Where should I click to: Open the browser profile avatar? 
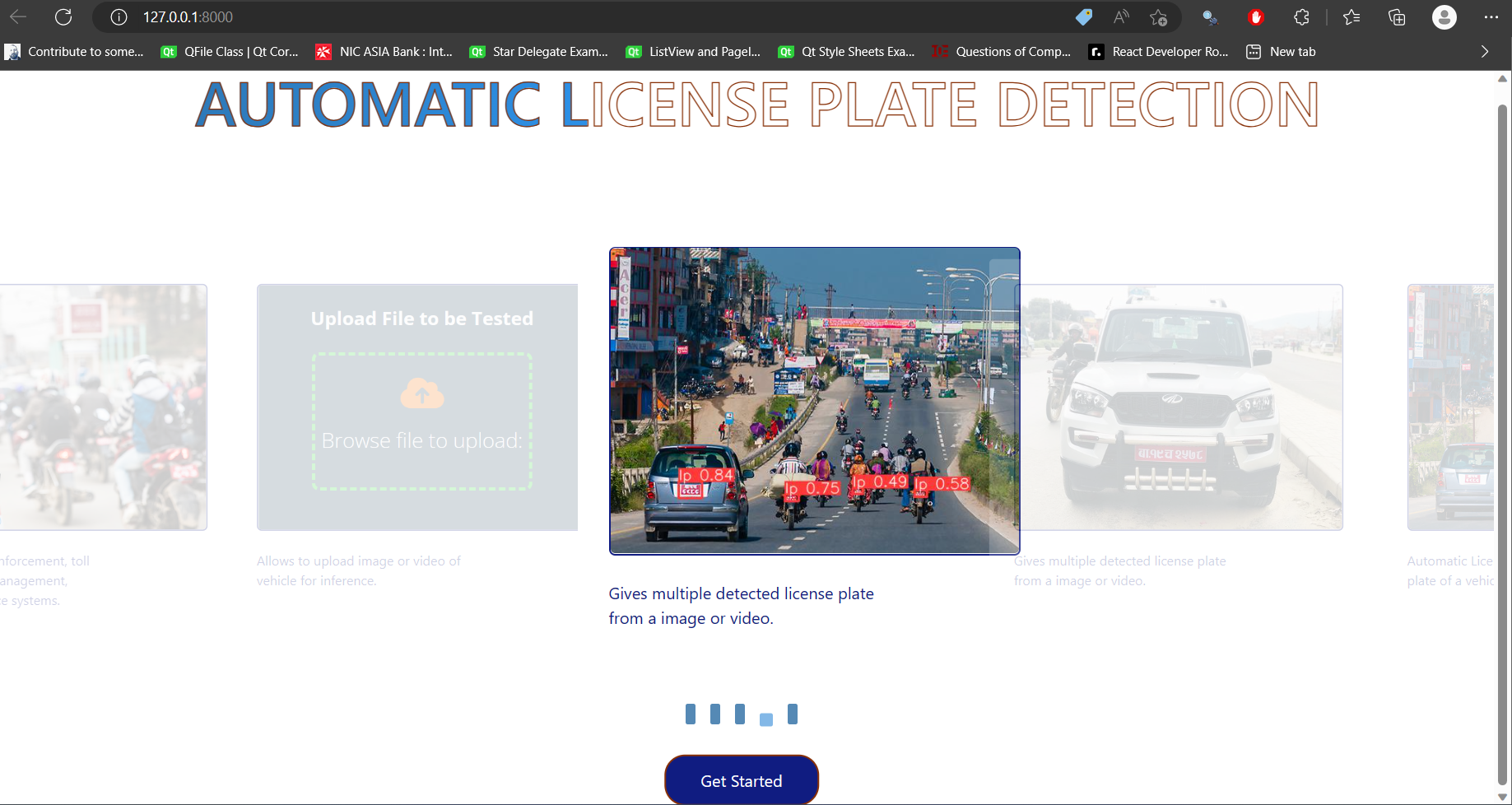1444,17
